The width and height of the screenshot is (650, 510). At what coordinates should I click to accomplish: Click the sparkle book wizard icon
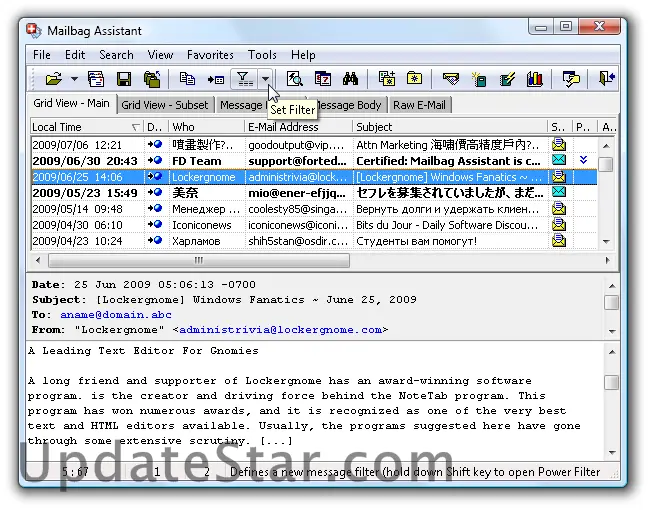pyautogui.click(x=479, y=78)
